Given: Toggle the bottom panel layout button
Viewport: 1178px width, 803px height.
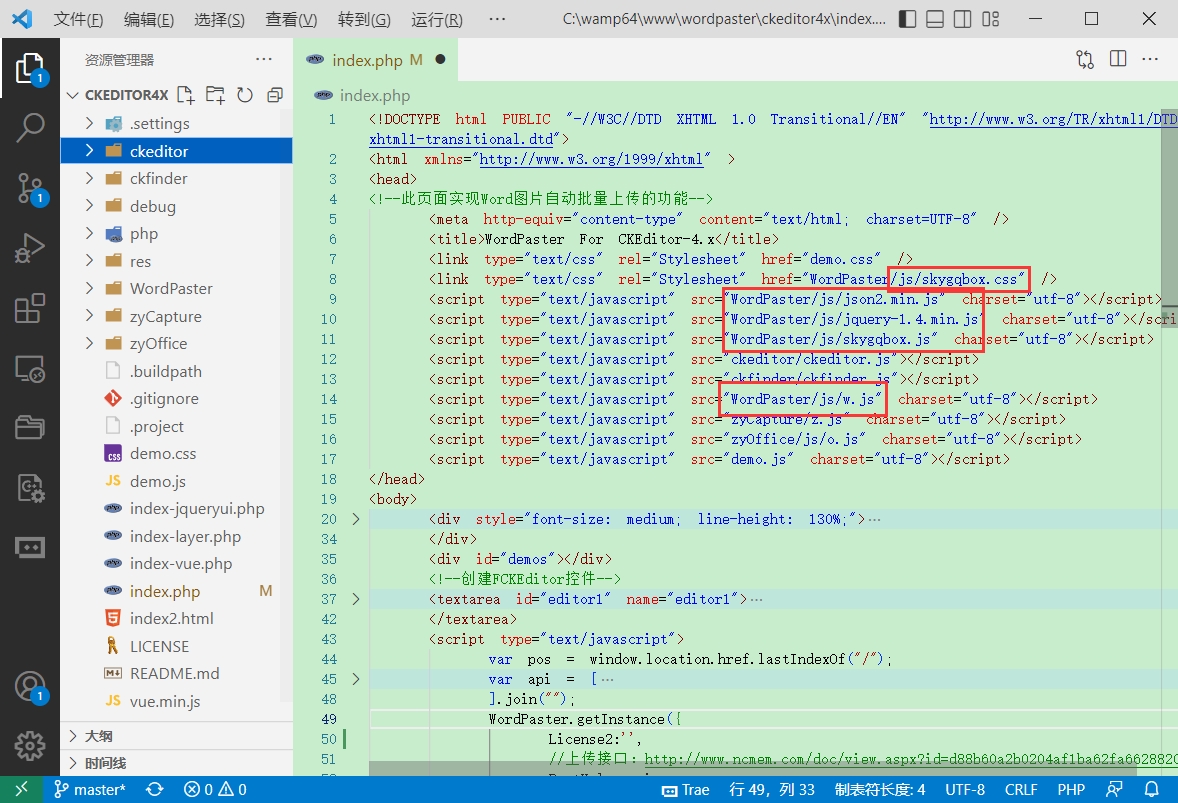Looking at the screenshot, I should click(934, 19).
